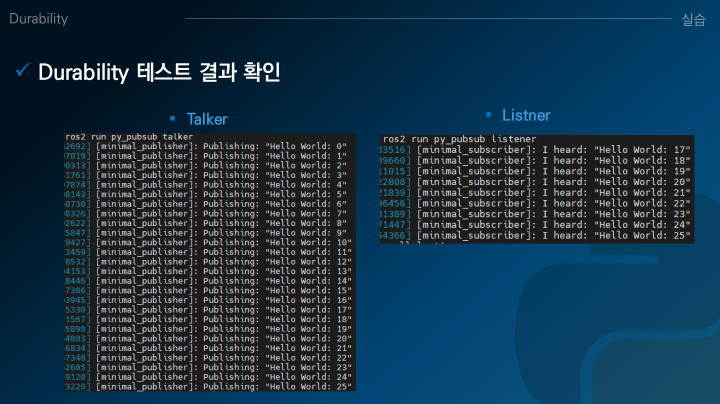Click talker Publishing line 'Hello World: 24'
The height and width of the screenshot is (404, 720).
(x=208, y=377)
